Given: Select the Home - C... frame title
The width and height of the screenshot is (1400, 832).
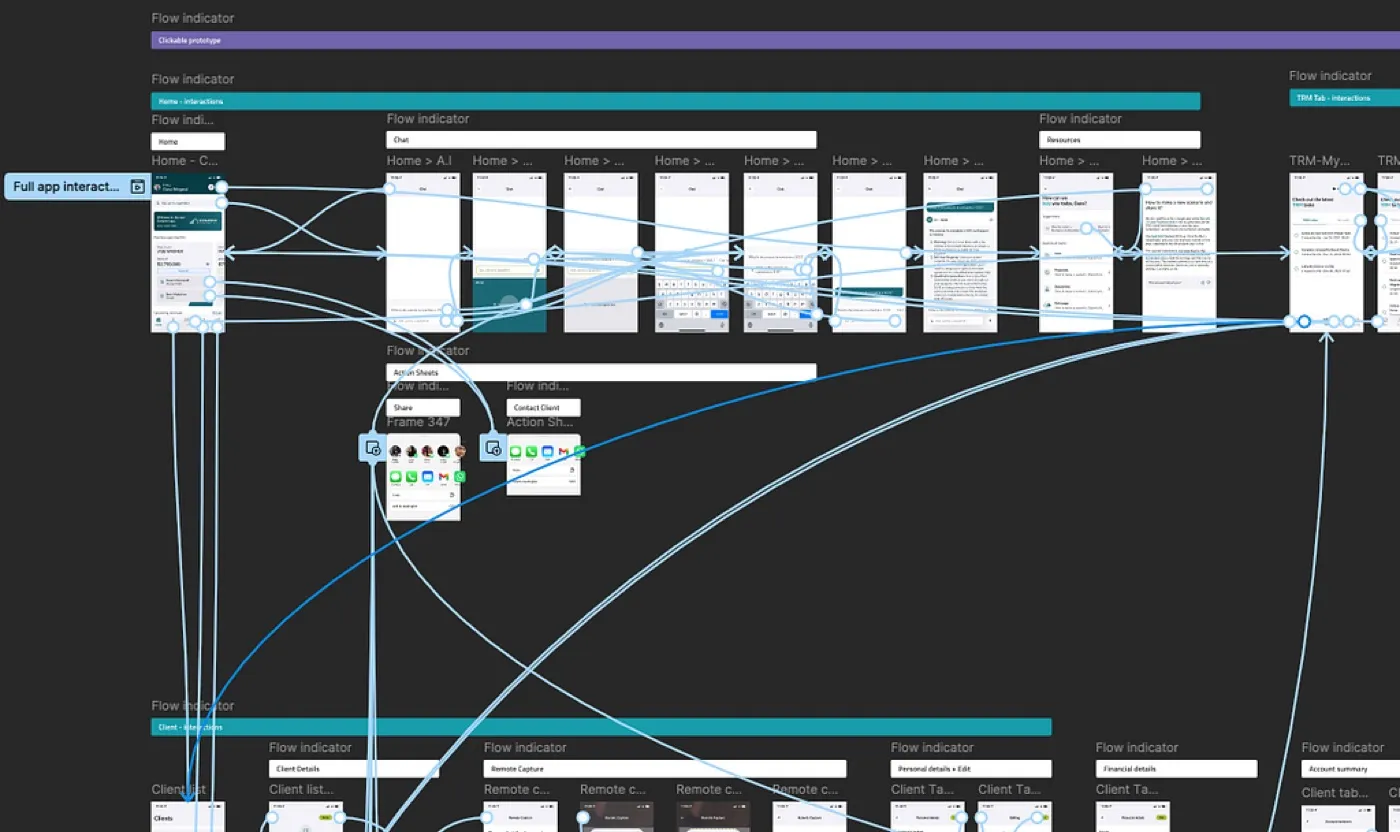Looking at the screenshot, I should [x=185, y=160].
